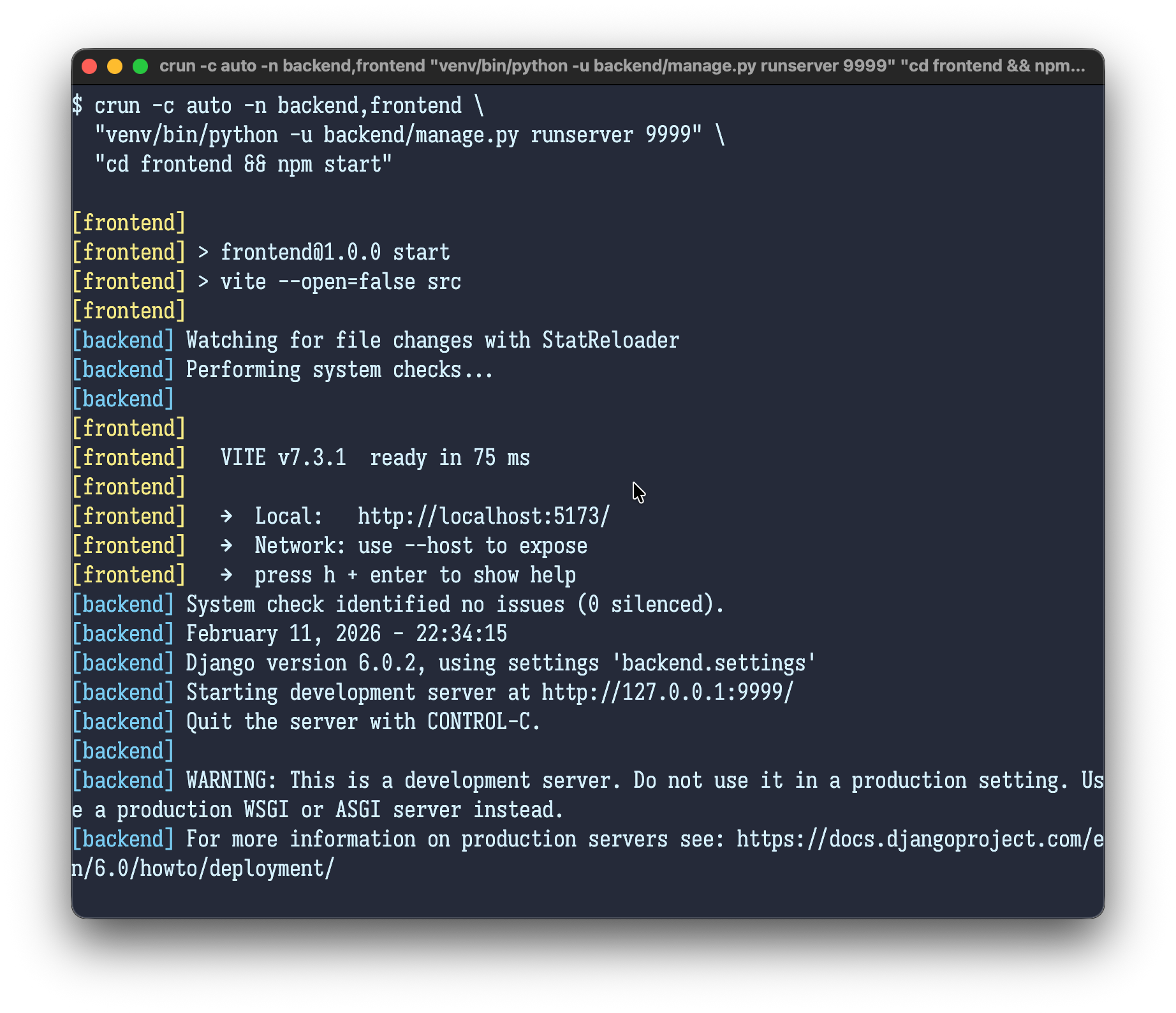
Task: Click the word 'StatReloader'
Action: point(610,340)
